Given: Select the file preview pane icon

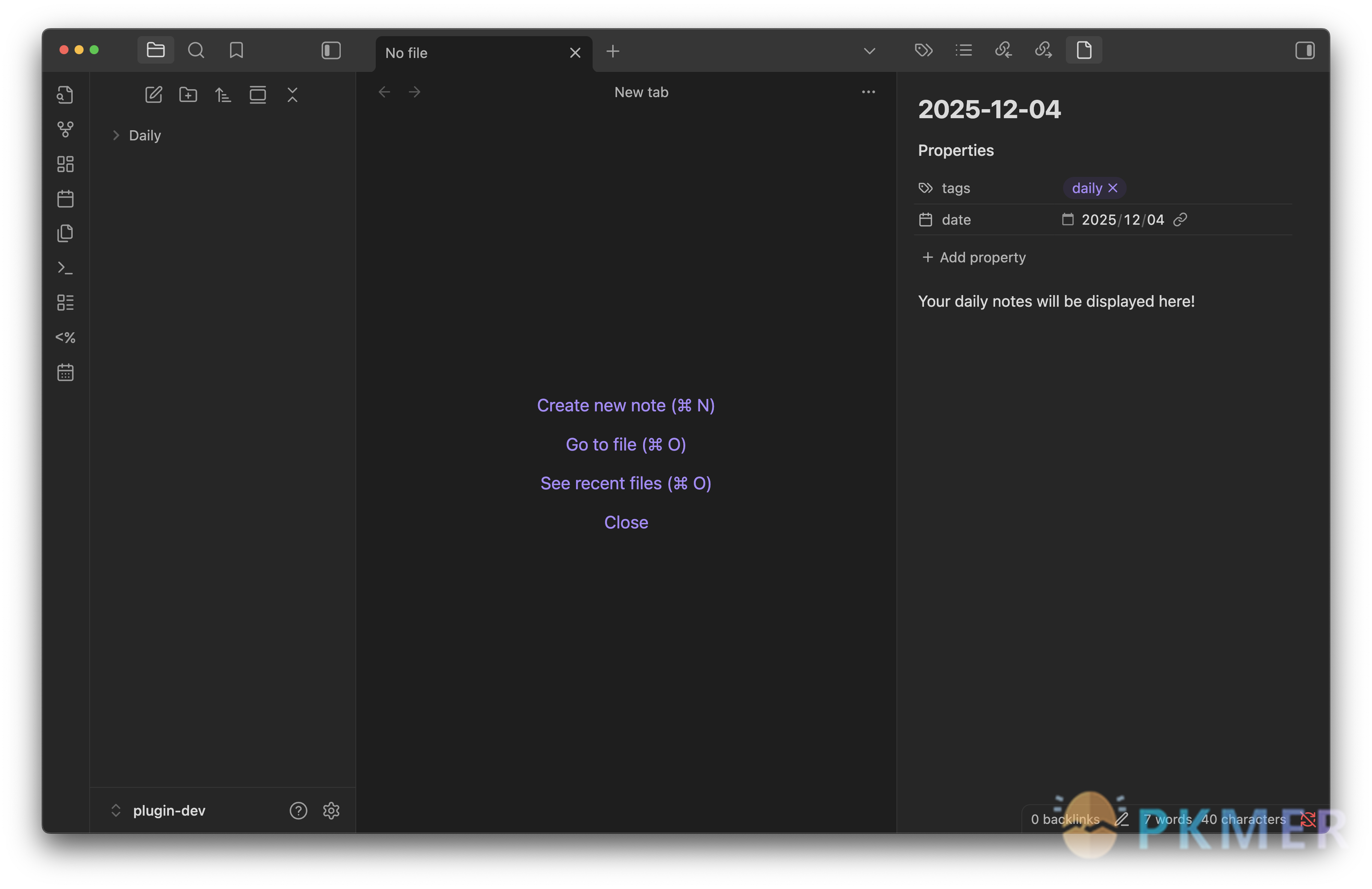Looking at the screenshot, I should (1084, 51).
